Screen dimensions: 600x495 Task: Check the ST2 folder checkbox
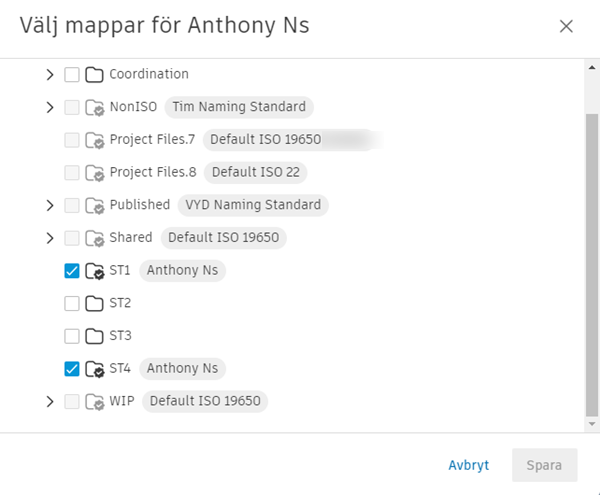[72, 303]
